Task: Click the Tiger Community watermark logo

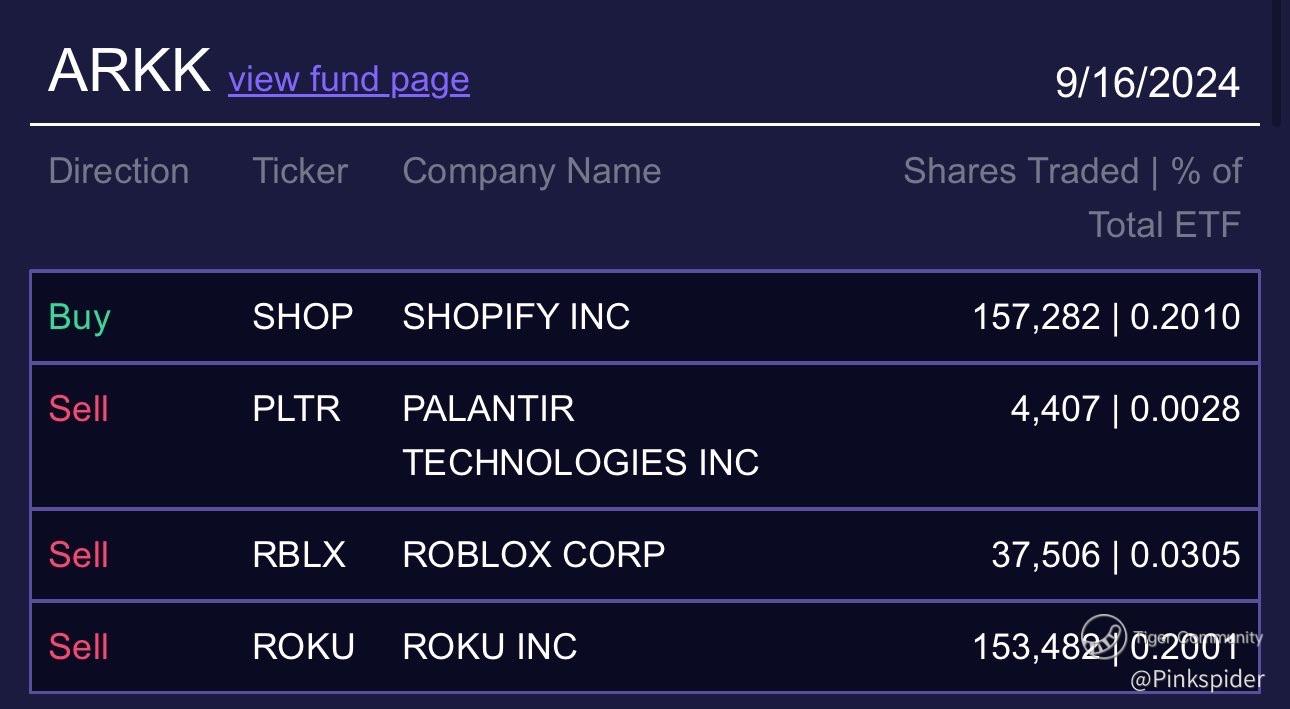Action: click(x=1104, y=637)
